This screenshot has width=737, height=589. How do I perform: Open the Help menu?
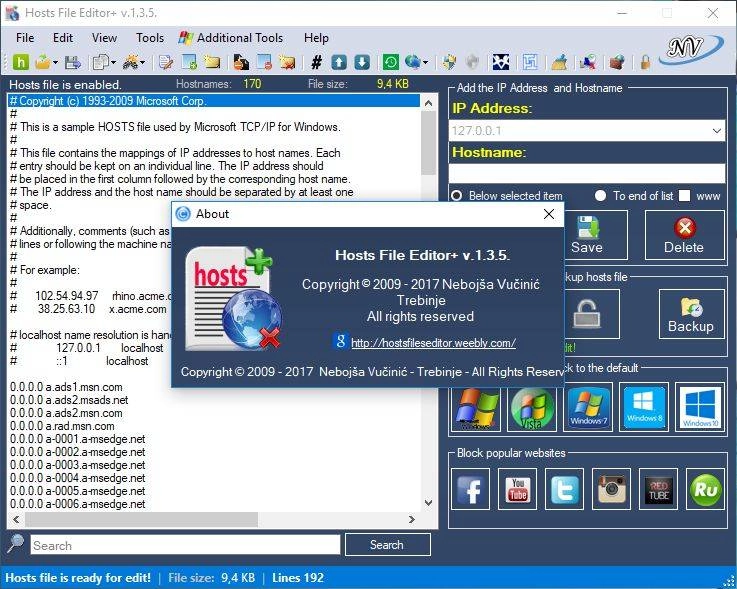316,38
